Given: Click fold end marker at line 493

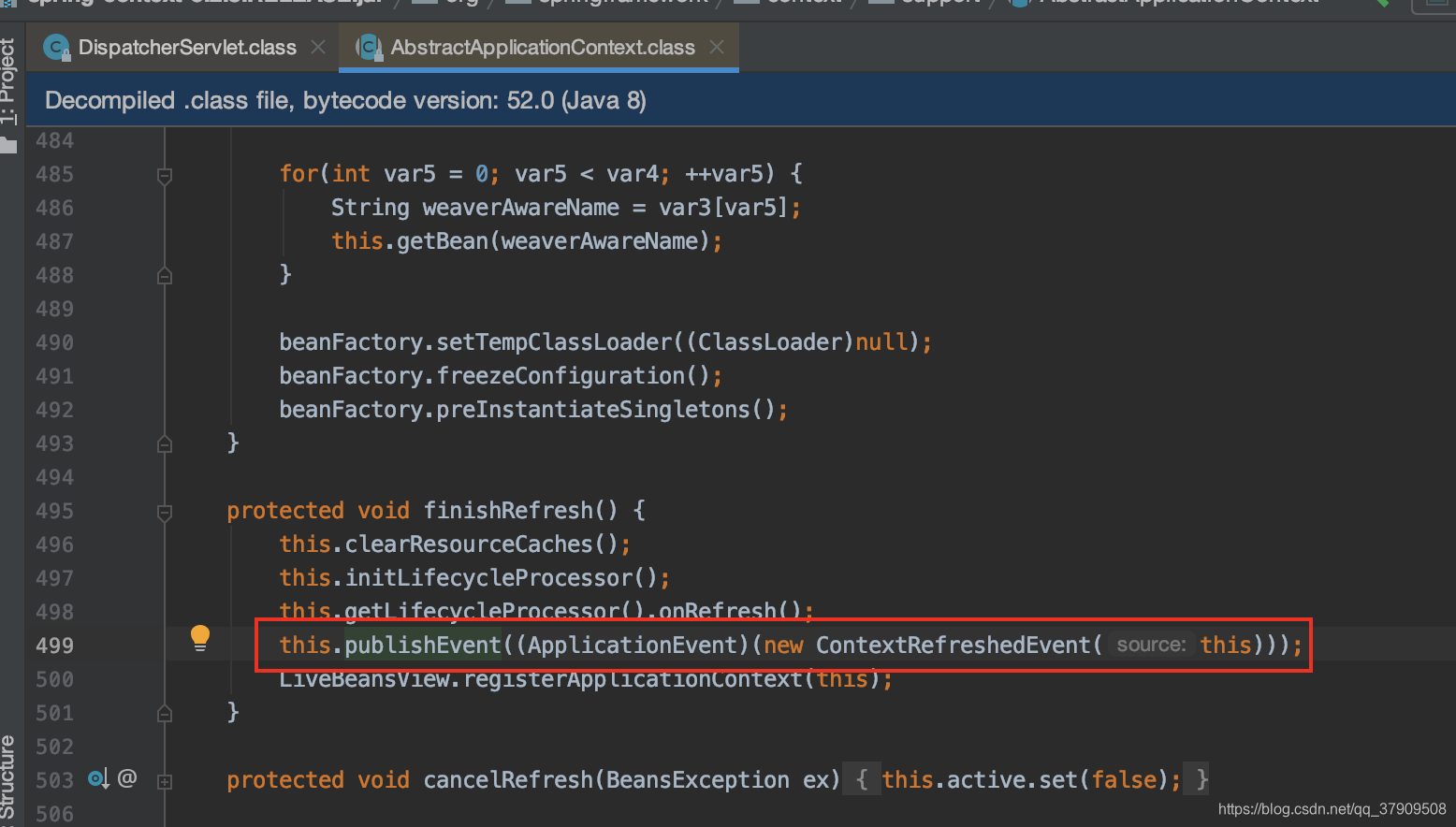Looking at the screenshot, I should click(x=165, y=443).
